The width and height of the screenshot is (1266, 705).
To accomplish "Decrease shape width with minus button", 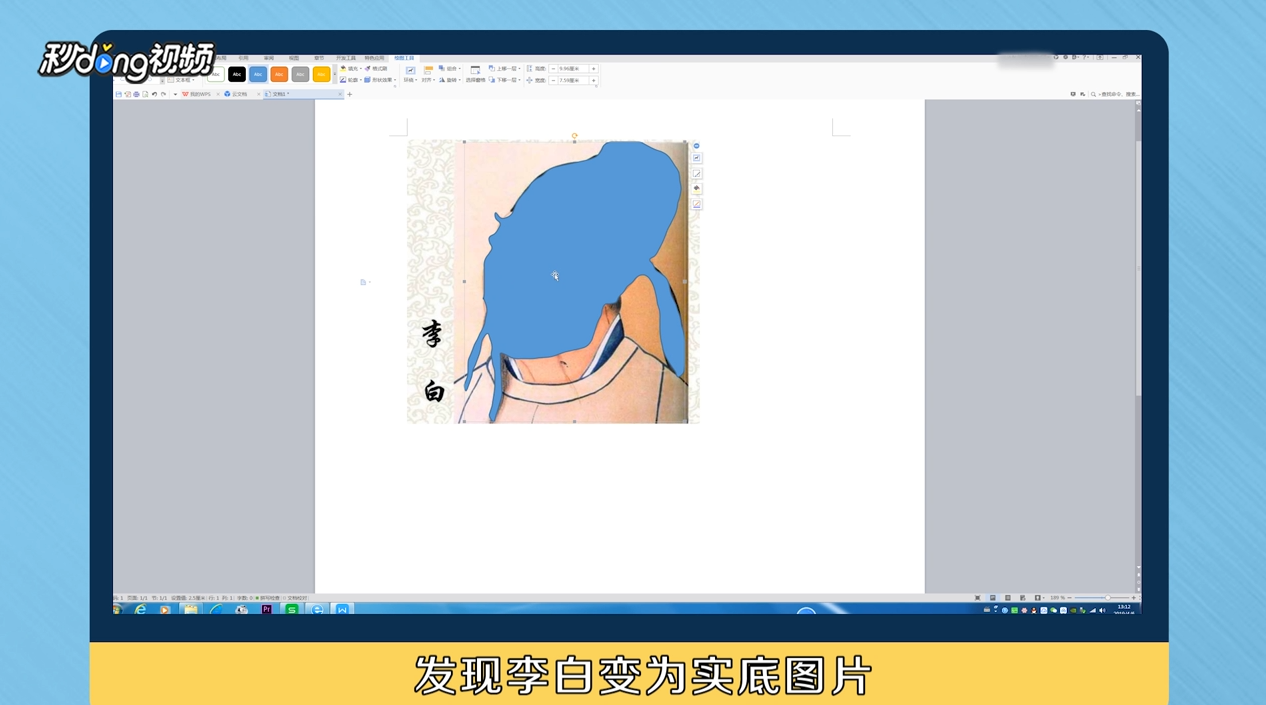I will point(553,80).
